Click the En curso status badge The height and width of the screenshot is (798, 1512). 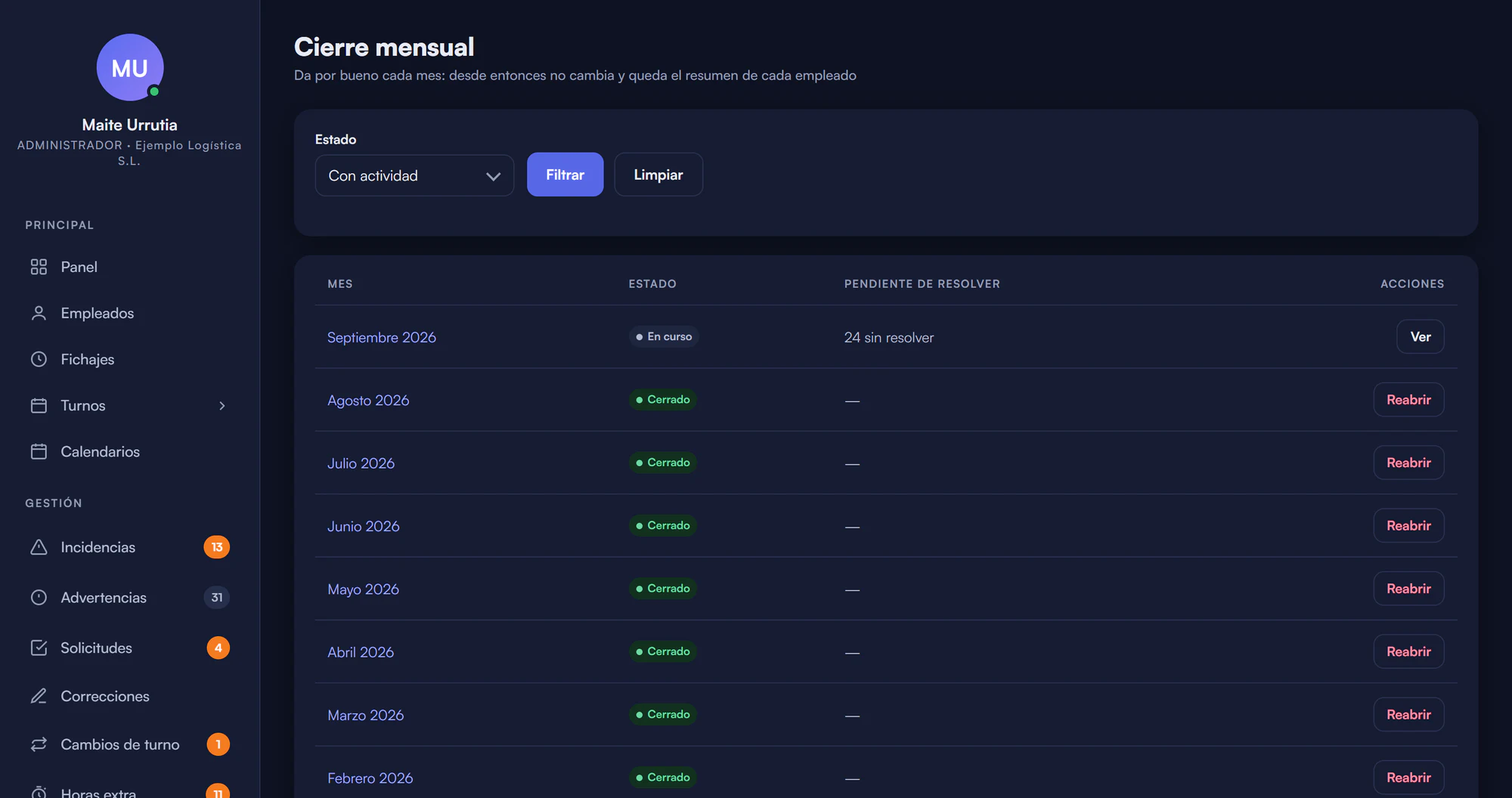pos(664,336)
